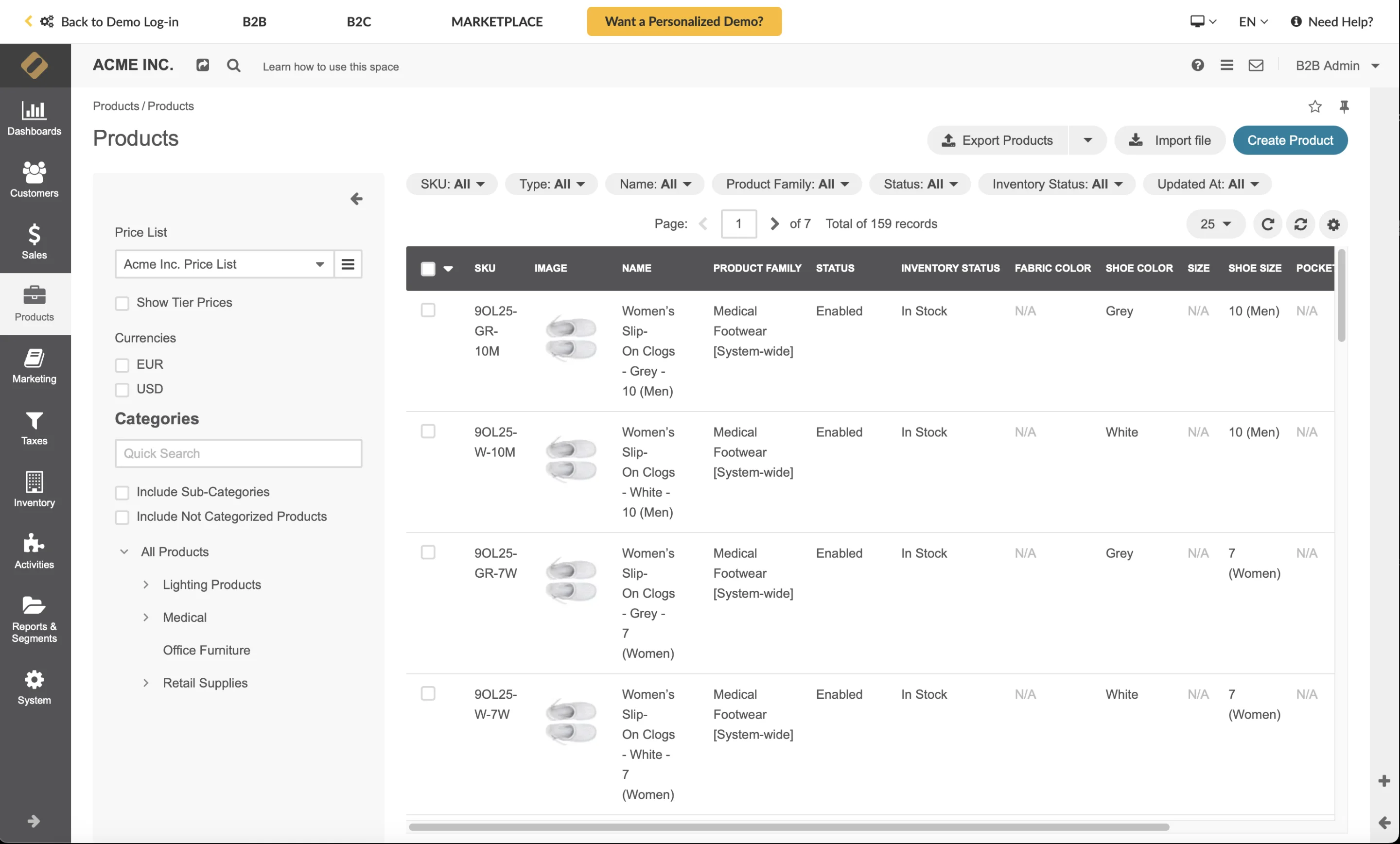
Task: Tick Include Sub-Categories checkbox
Action: click(x=122, y=492)
